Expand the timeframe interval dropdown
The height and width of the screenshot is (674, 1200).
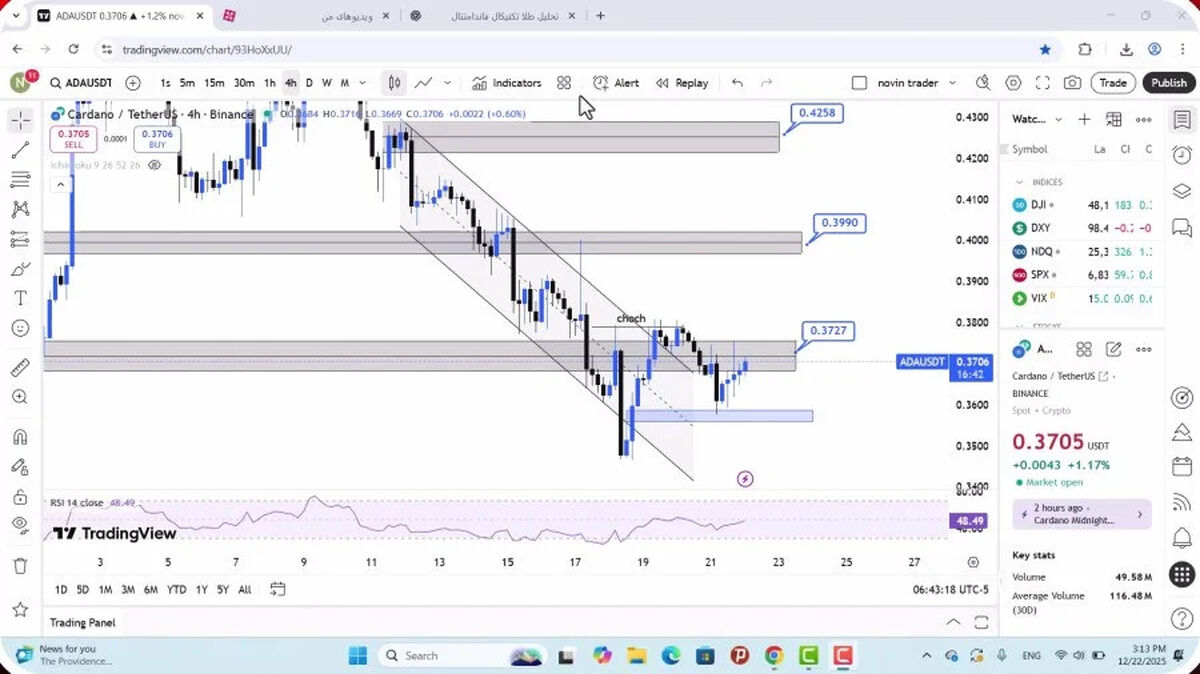point(361,83)
